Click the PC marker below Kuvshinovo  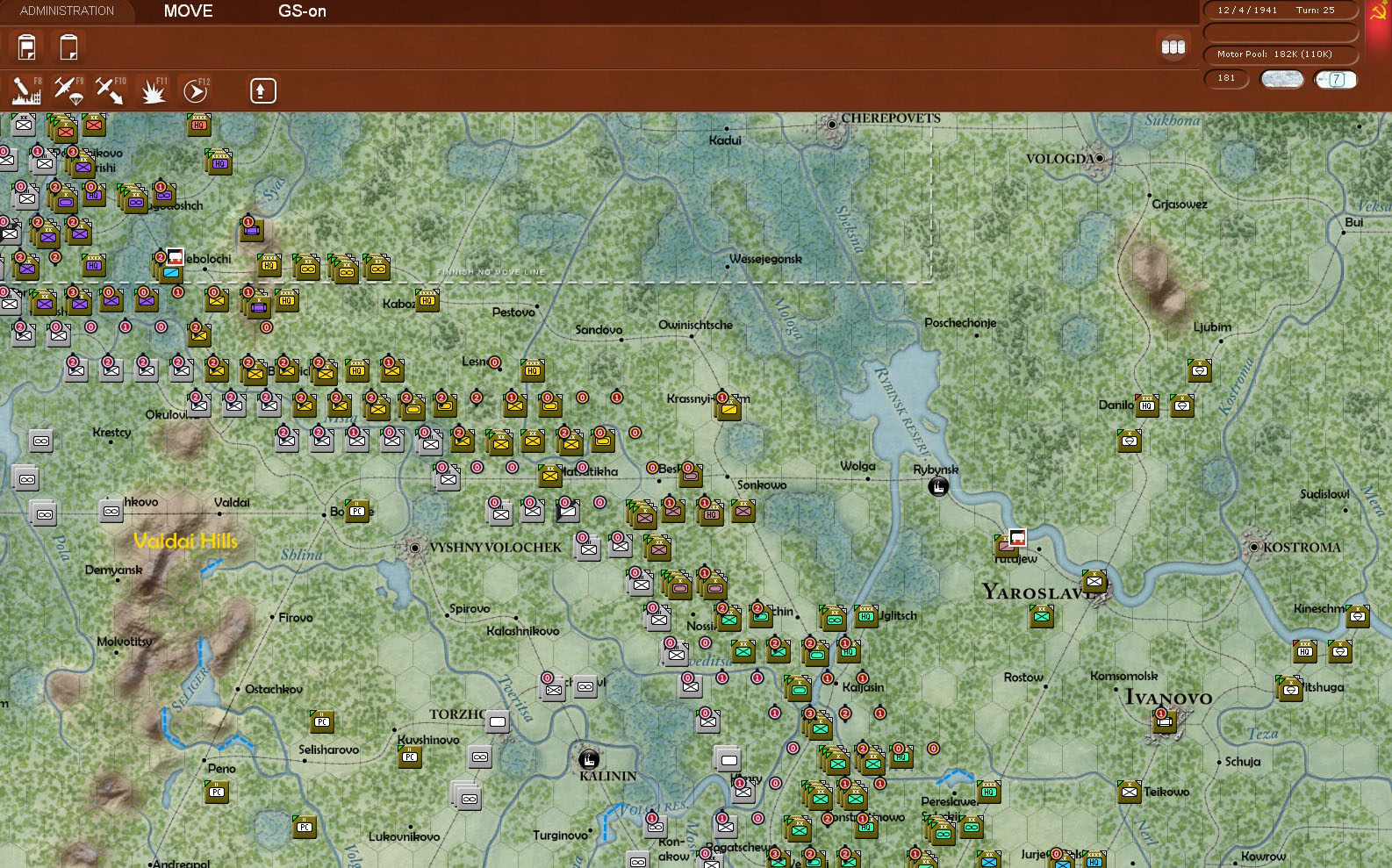point(410,757)
